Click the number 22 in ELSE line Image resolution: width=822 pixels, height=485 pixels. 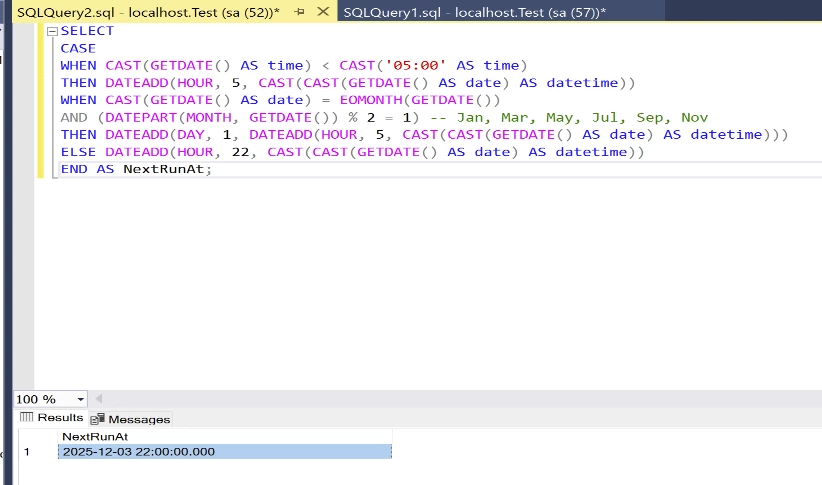click(241, 152)
